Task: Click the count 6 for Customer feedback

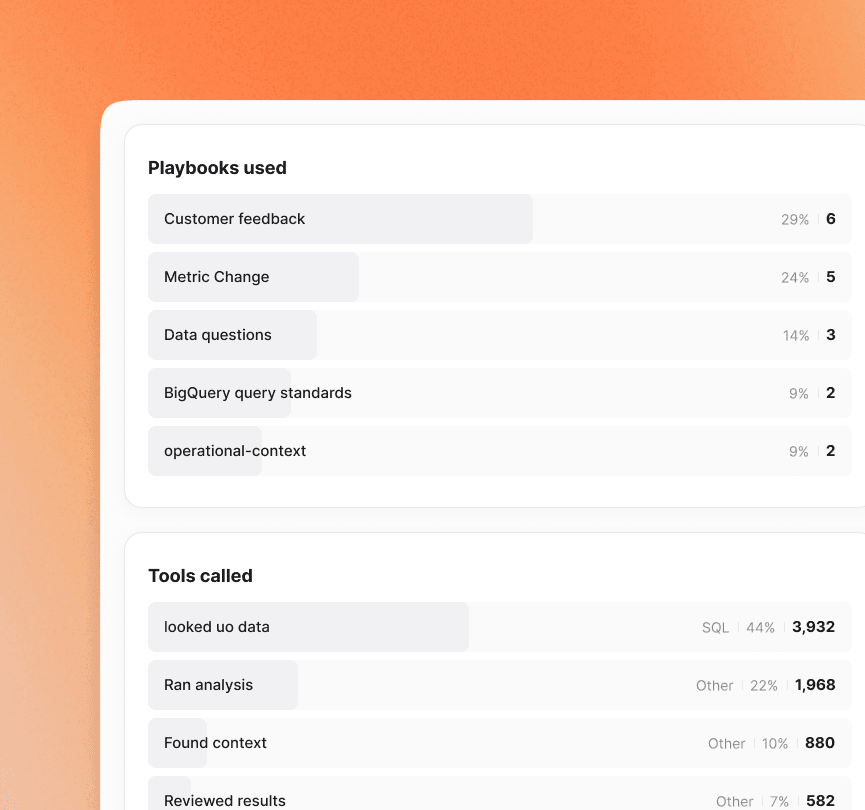Action: [x=830, y=219]
